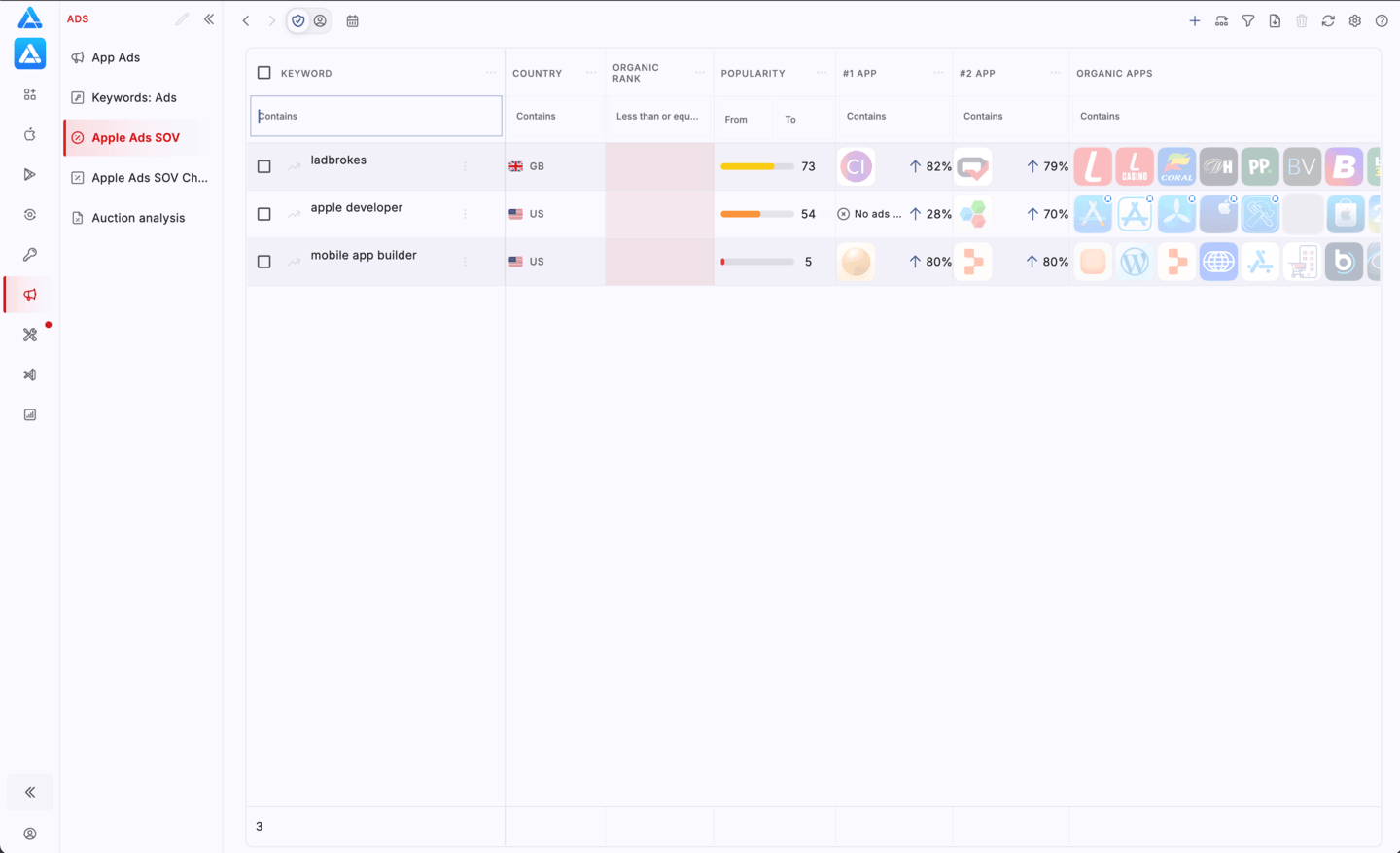Click the filter funnel icon in toolbar
Screen dimensions: 1400x853
point(1248,20)
